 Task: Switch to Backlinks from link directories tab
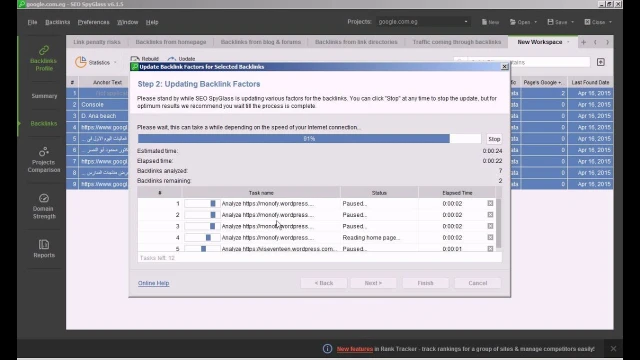click(356, 42)
